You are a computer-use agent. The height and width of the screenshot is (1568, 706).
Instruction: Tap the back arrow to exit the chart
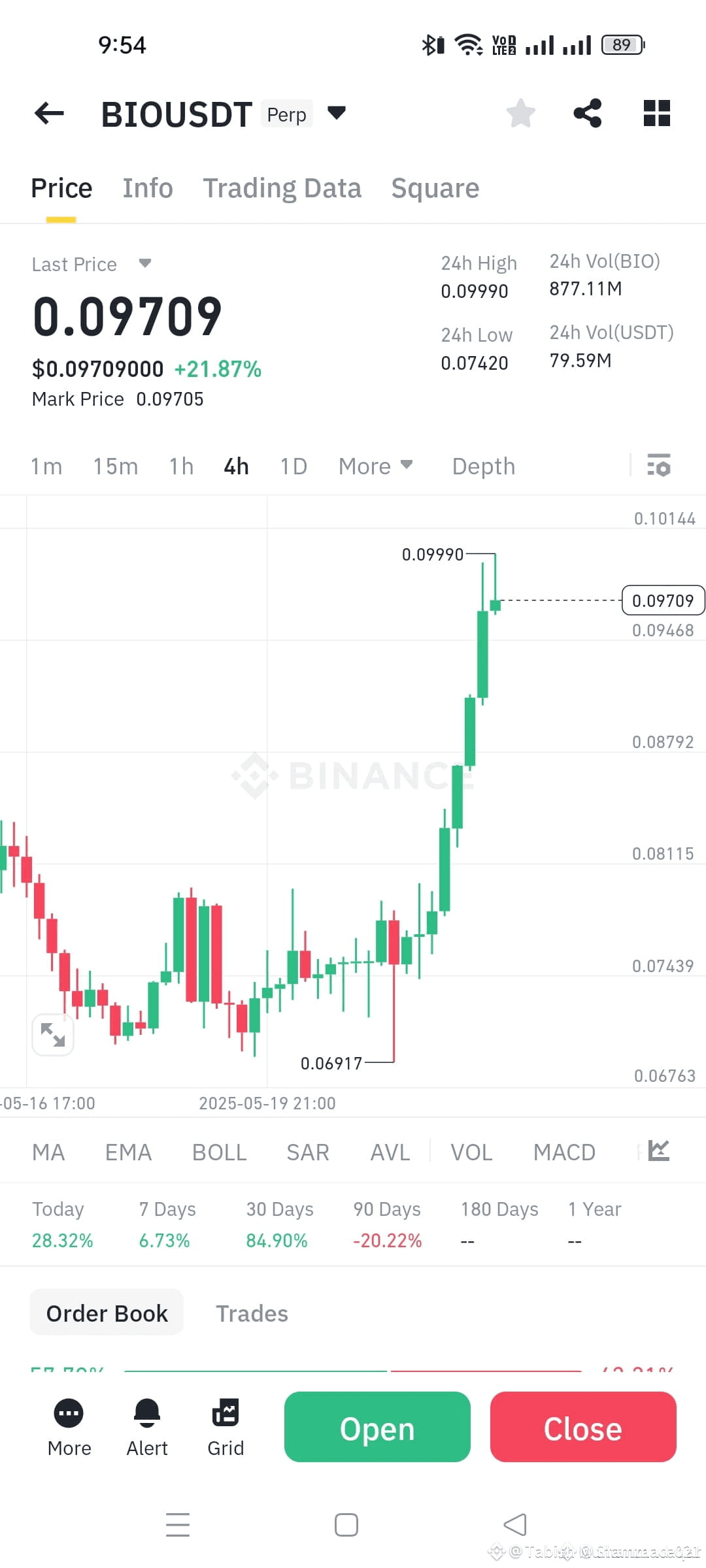49,112
